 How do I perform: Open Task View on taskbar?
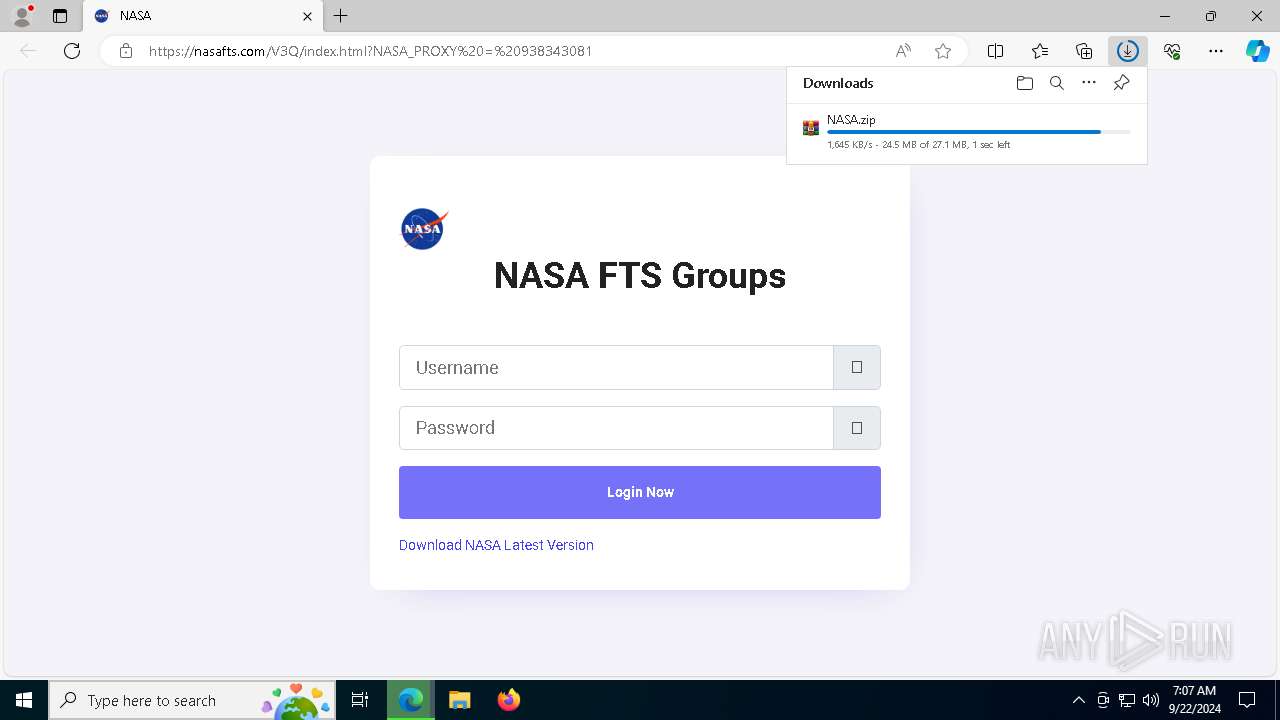(x=360, y=700)
